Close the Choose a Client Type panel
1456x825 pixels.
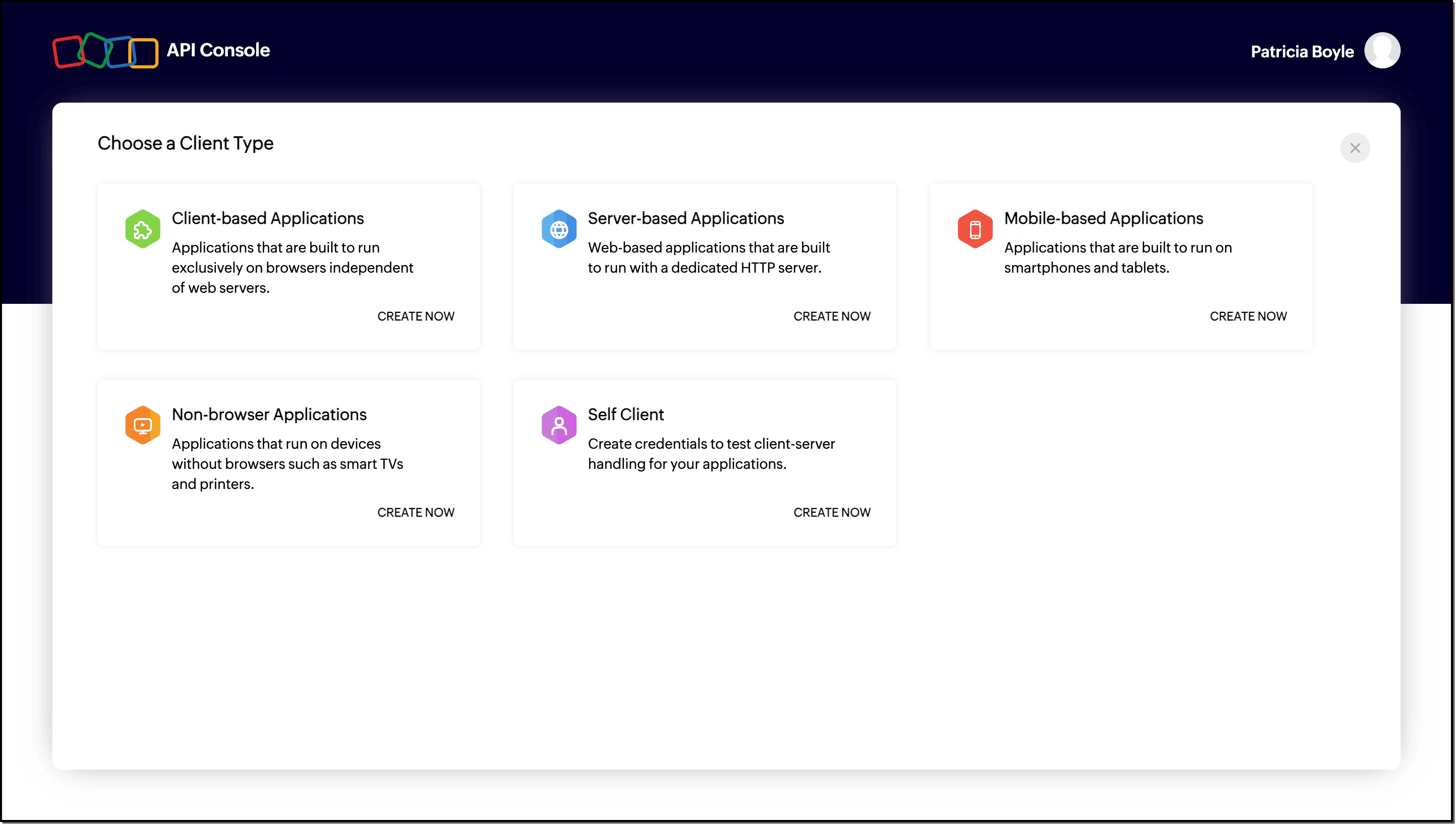pyautogui.click(x=1354, y=148)
